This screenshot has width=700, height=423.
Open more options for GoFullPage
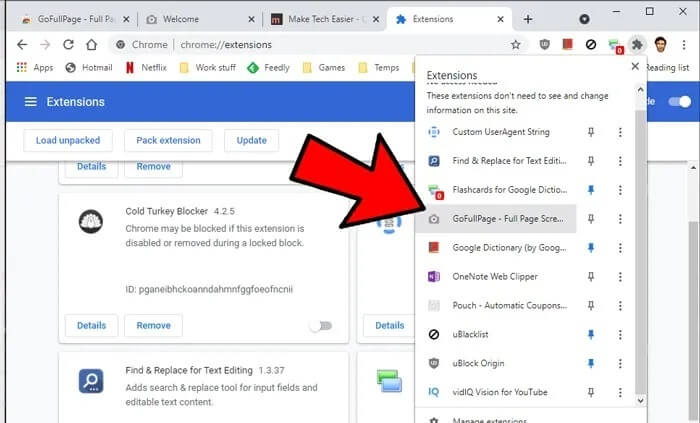(x=620, y=219)
